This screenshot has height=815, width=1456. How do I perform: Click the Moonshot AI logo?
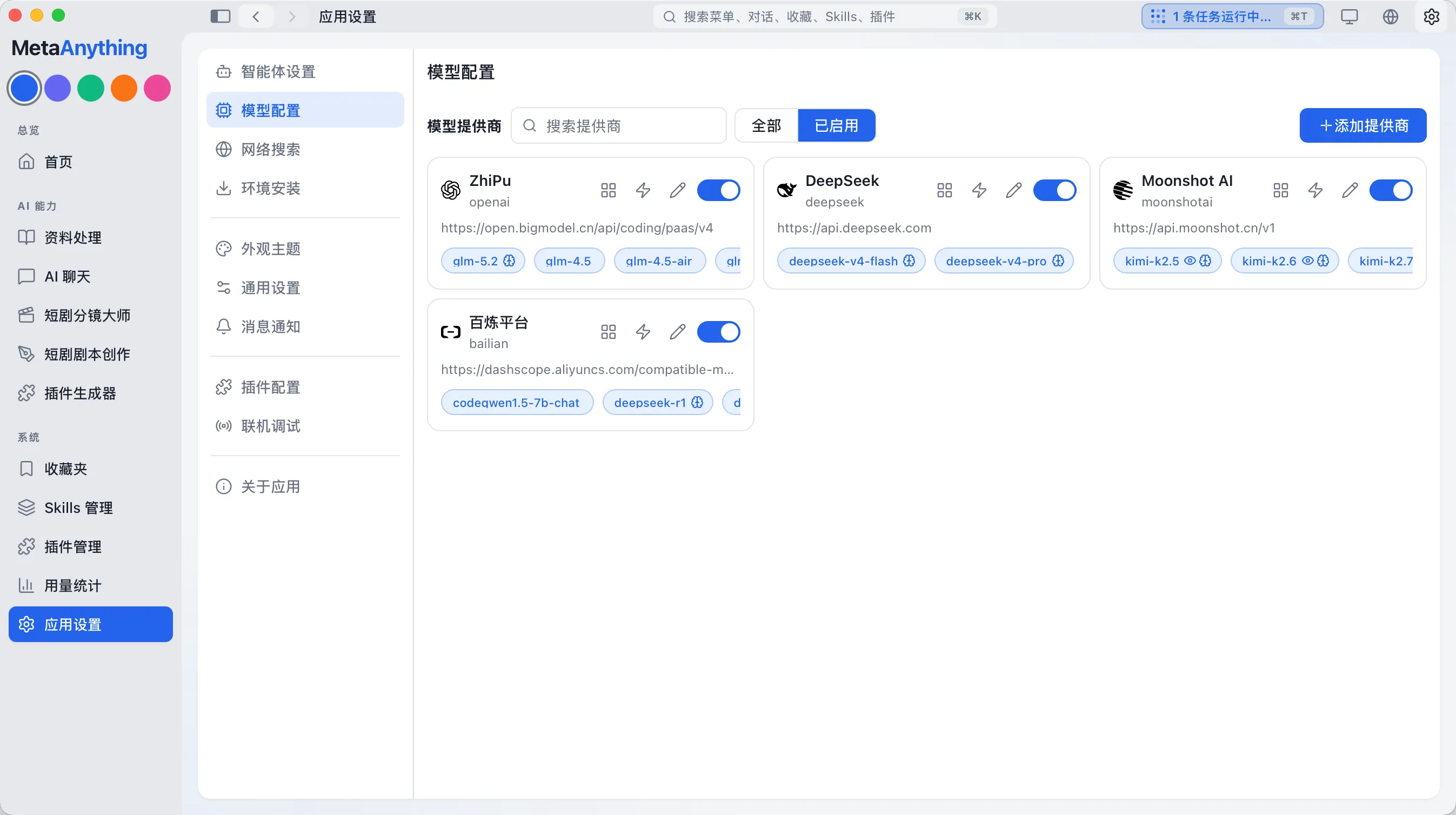(1123, 190)
